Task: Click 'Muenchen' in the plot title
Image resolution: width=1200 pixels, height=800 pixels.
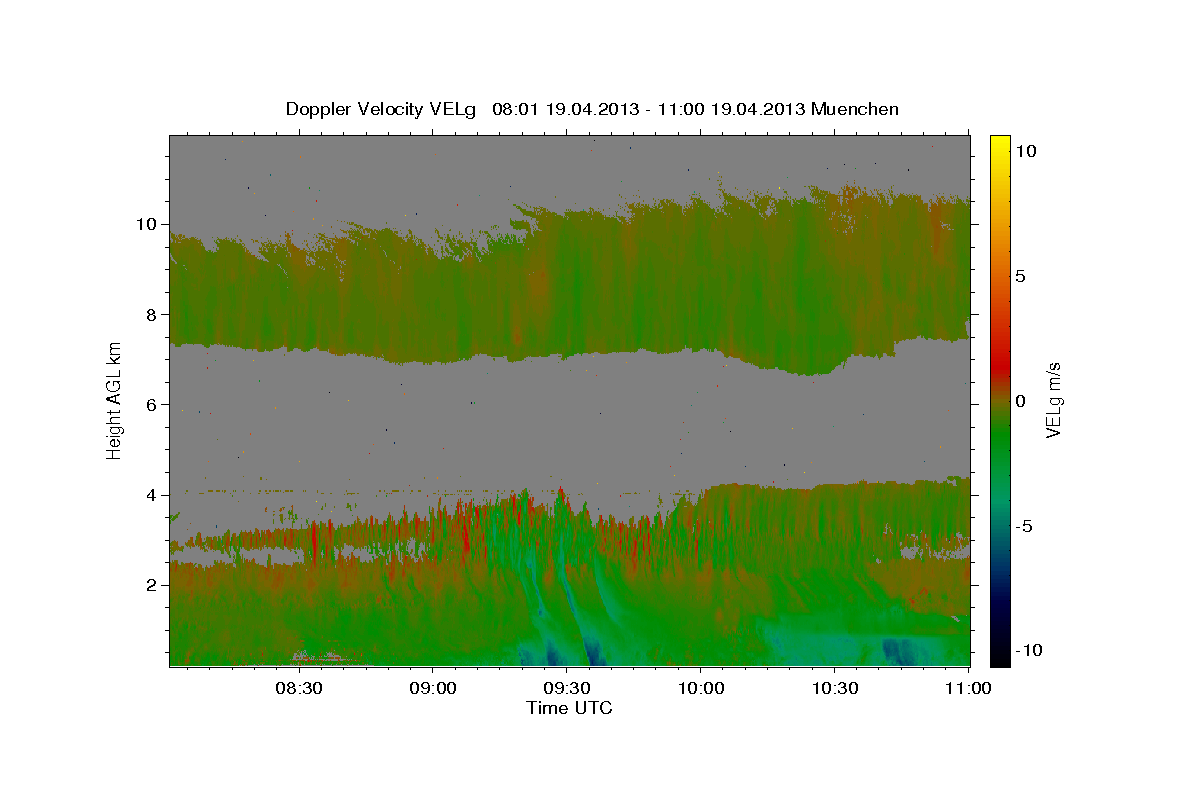Action: tap(856, 109)
